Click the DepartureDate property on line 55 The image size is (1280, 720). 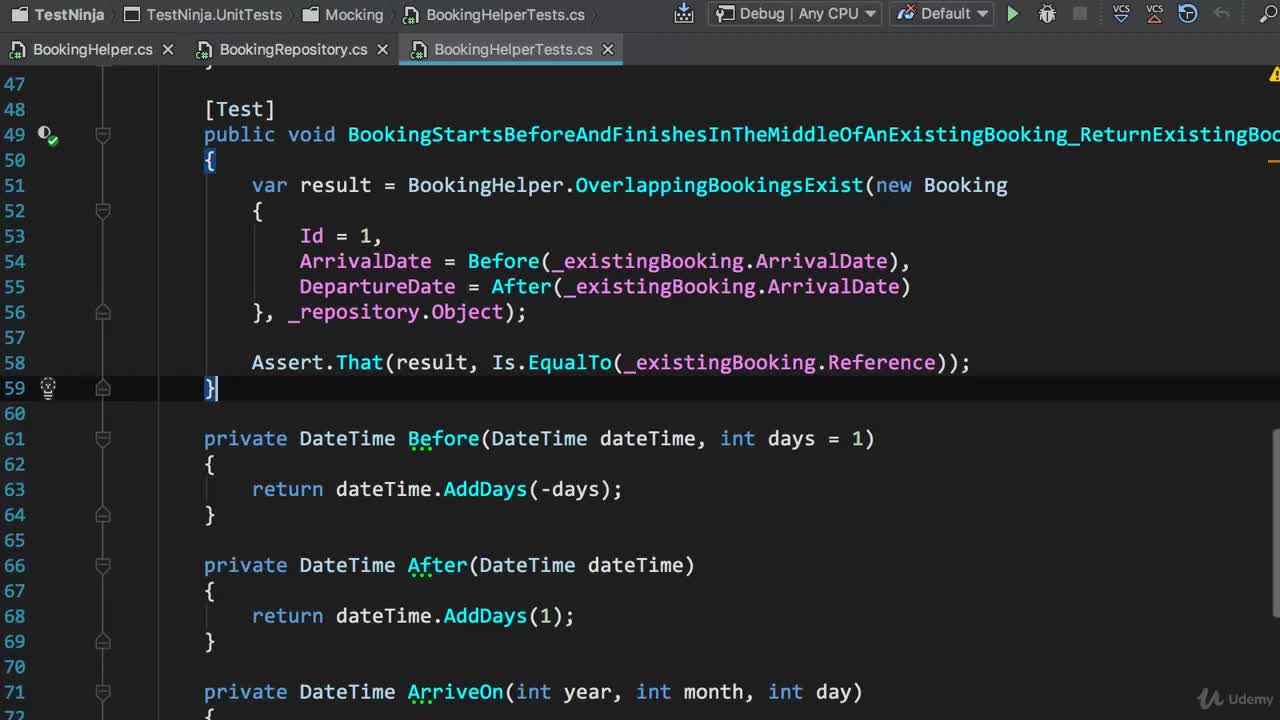[x=377, y=287]
